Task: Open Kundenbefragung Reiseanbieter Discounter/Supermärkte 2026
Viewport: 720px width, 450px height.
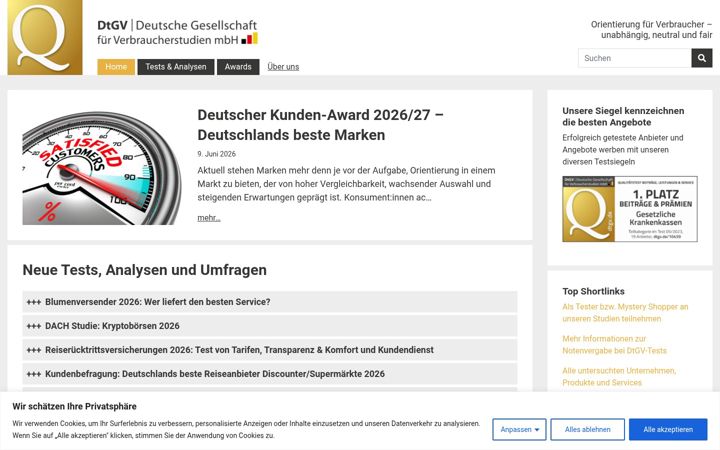Action: pos(270,373)
